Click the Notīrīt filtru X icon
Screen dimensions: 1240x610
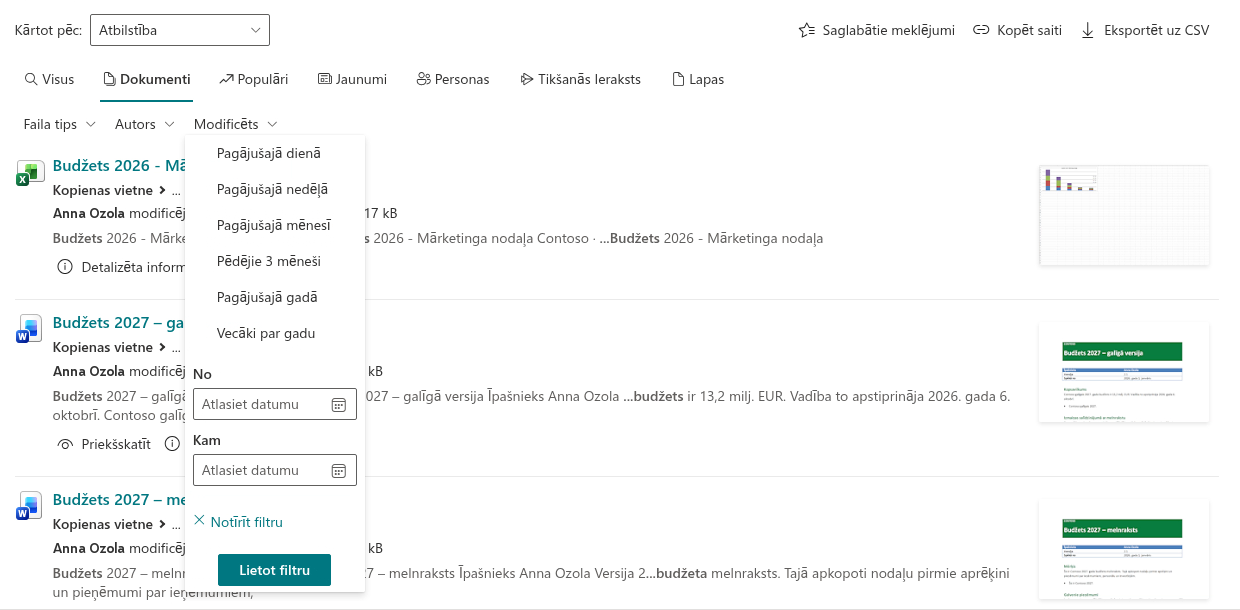199,521
